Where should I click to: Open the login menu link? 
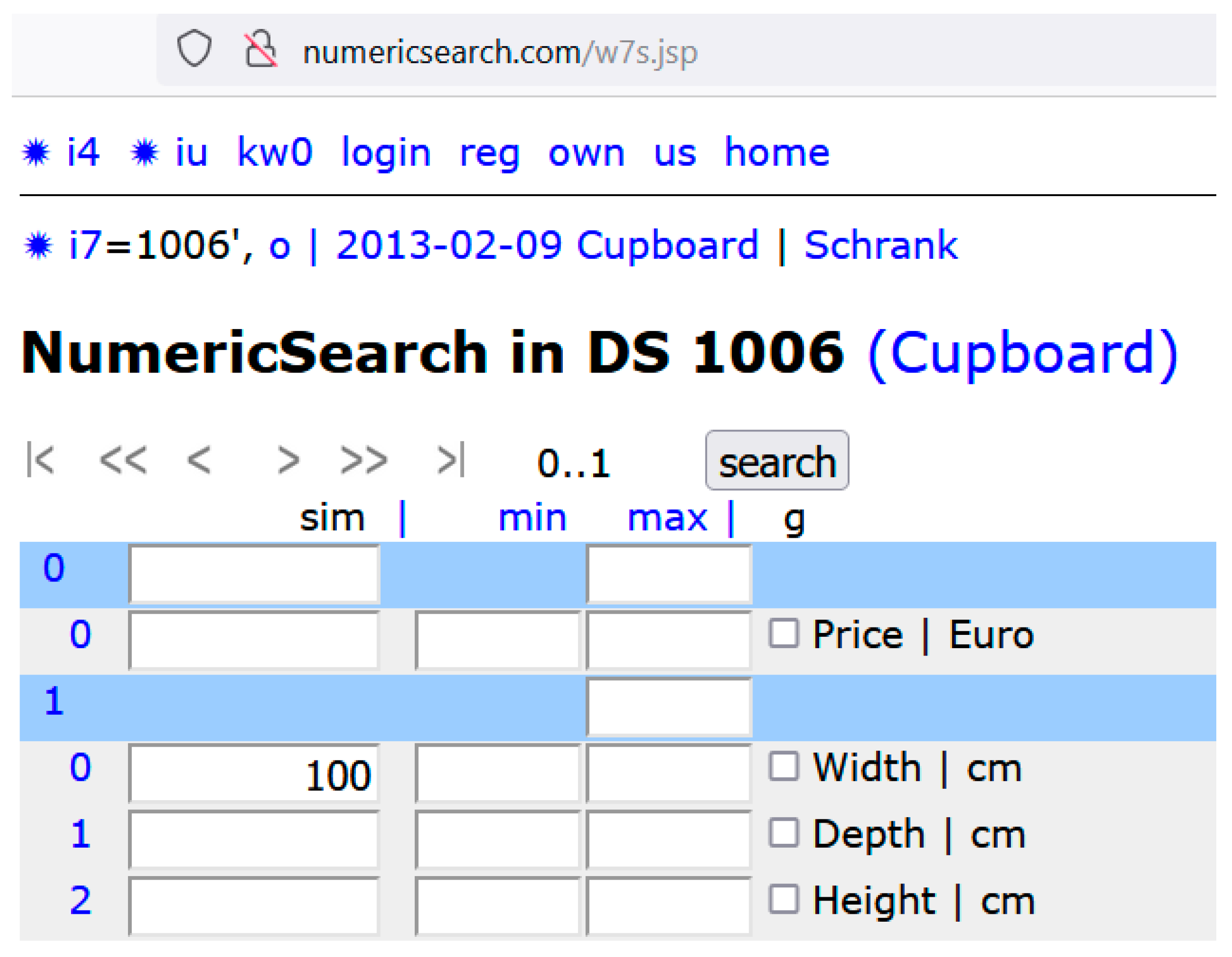point(386,152)
